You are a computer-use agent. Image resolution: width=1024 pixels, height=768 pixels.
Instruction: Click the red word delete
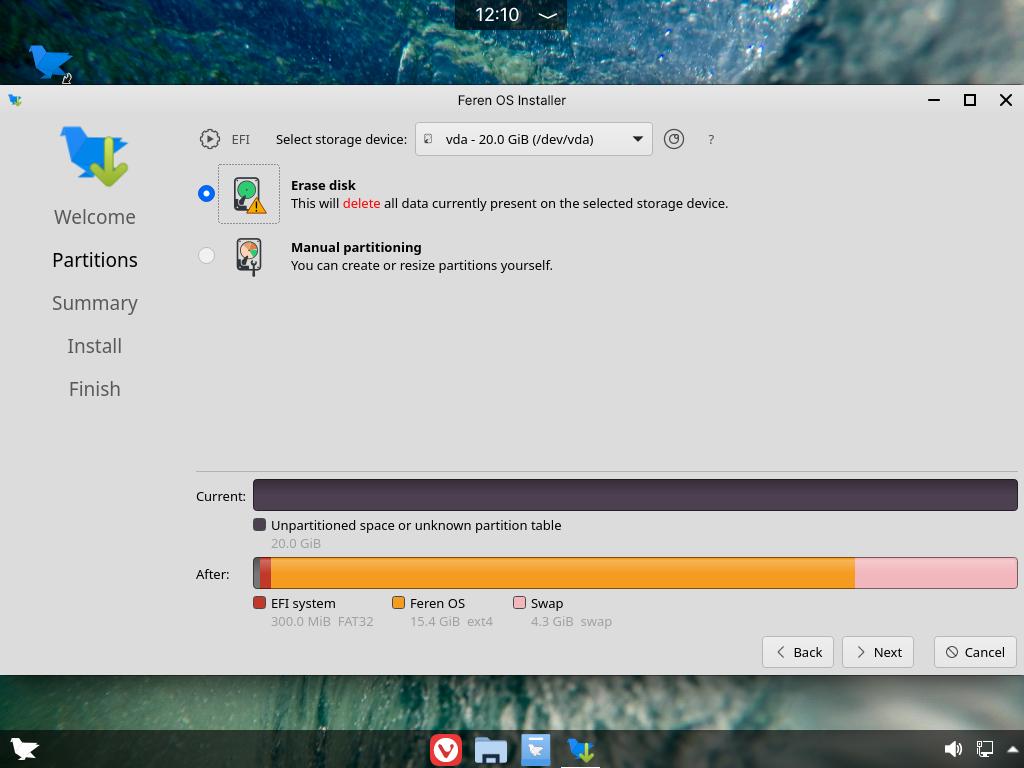tap(361, 204)
